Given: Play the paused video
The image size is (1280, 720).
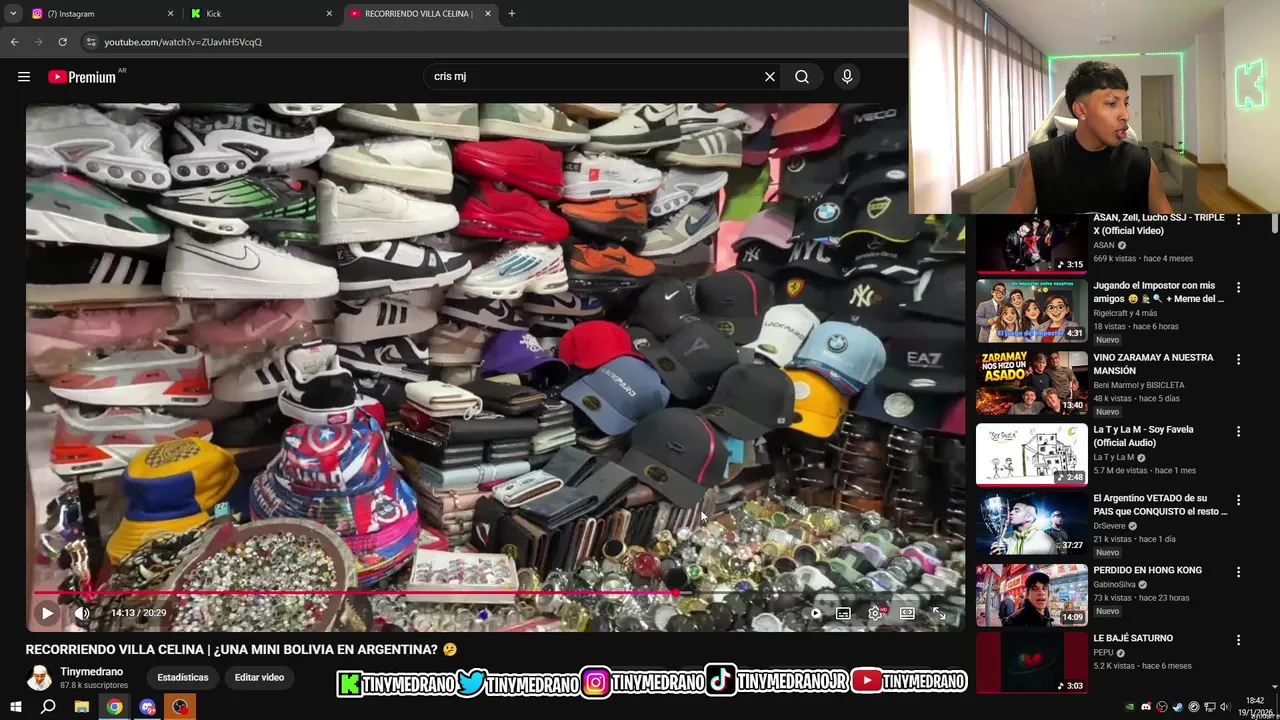Looking at the screenshot, I should click(x=47, y=613).
